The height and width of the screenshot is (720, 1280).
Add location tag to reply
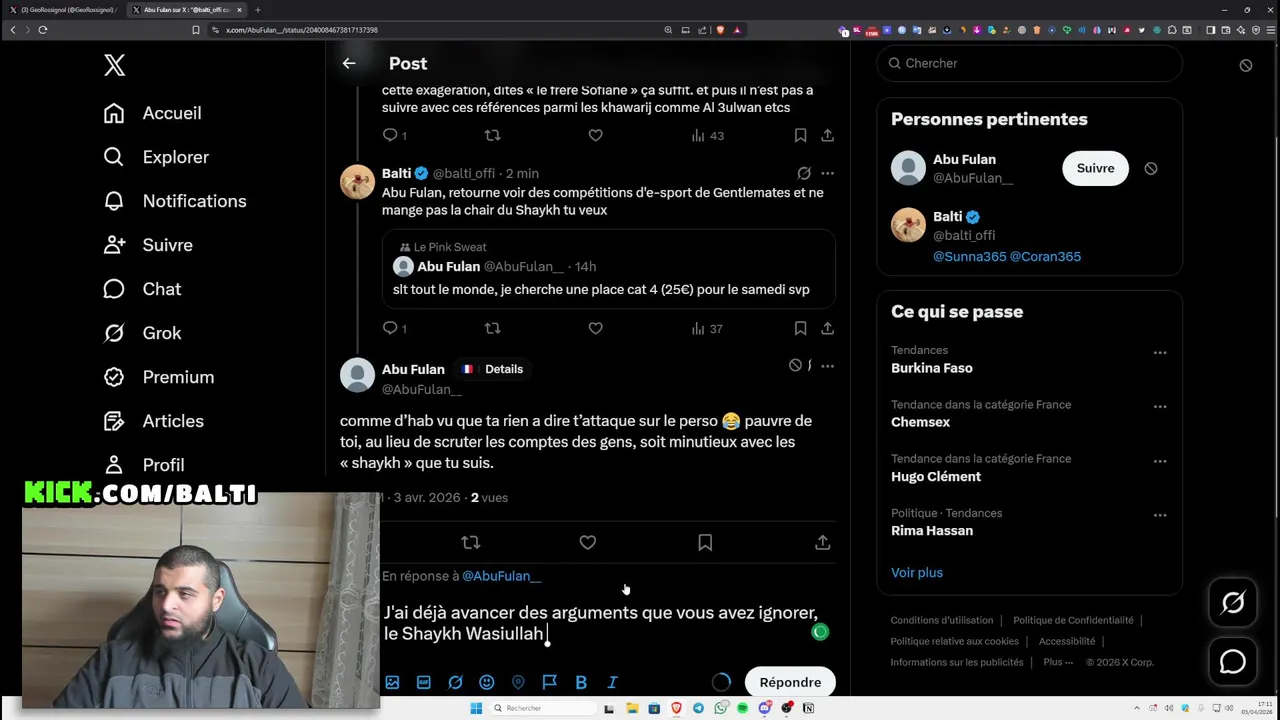(x=518, y=682)
